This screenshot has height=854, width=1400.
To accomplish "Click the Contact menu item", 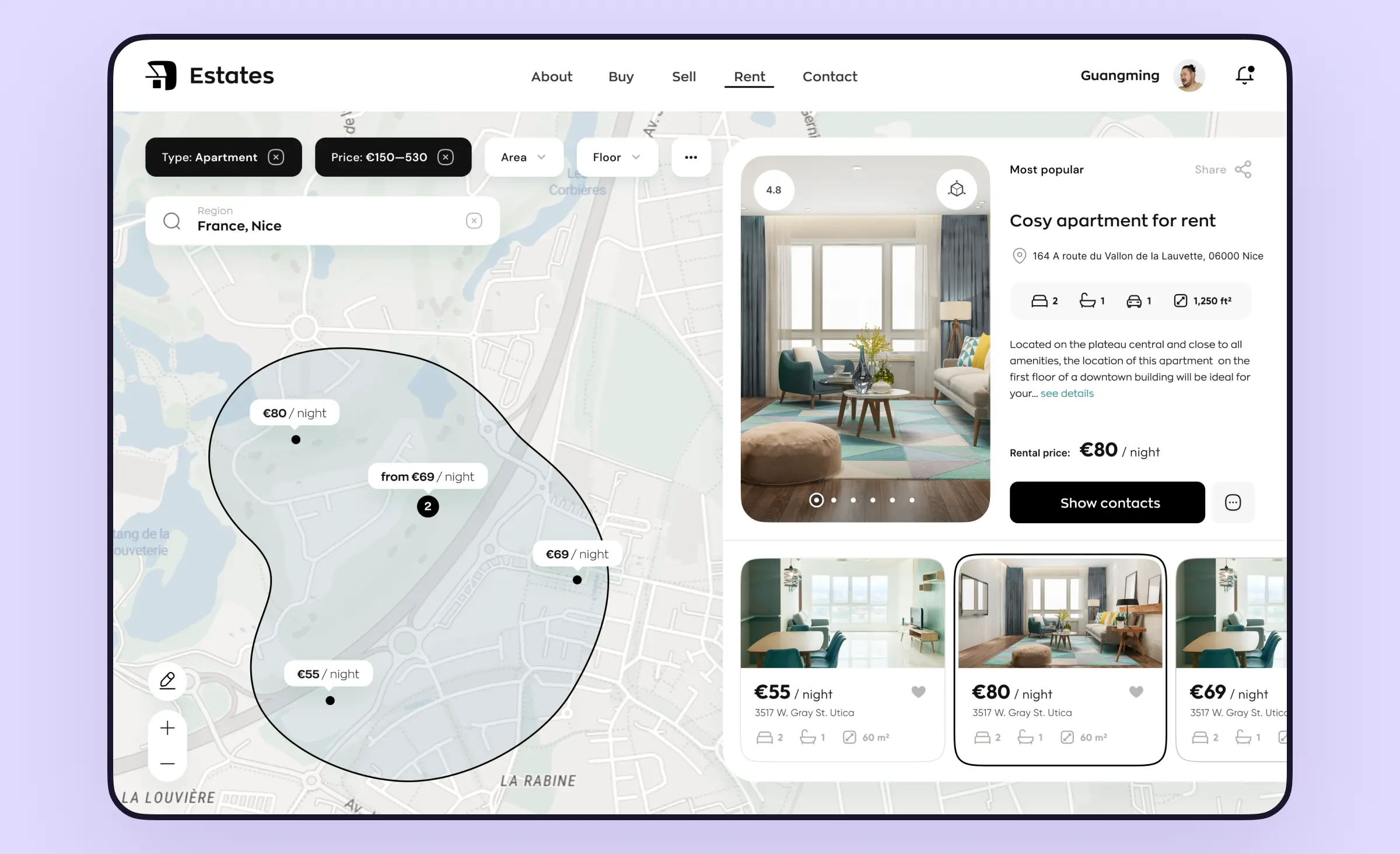I will pyautogui.click(x=828, y=76).
